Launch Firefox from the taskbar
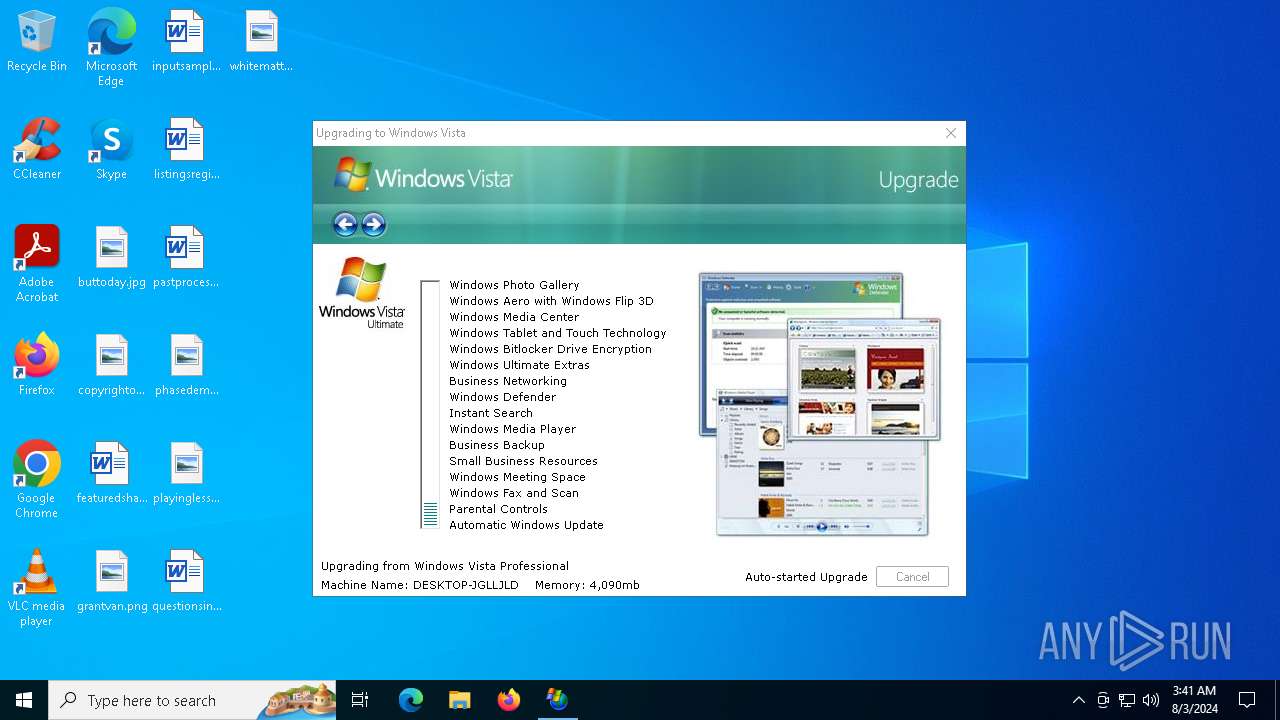 pos(508,700)
